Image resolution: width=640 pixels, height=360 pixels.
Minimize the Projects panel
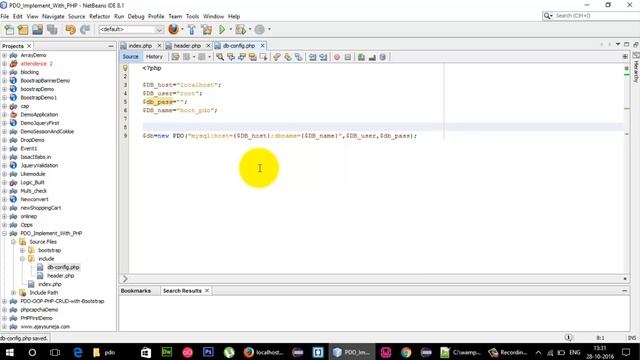111,46
